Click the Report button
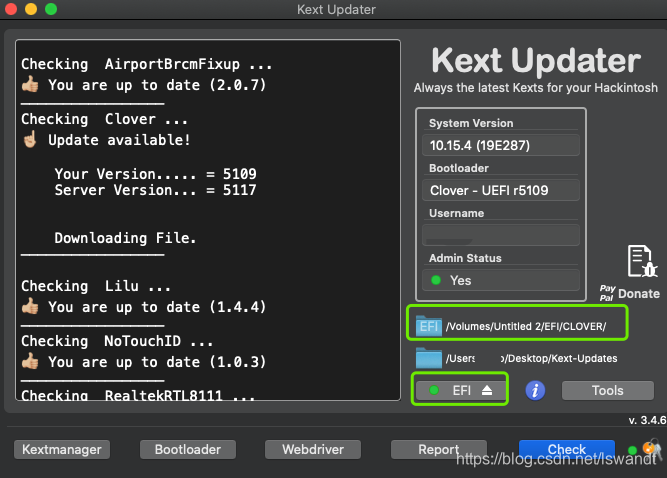The height and width of the screenshot is (478, 667). (439, 450)
